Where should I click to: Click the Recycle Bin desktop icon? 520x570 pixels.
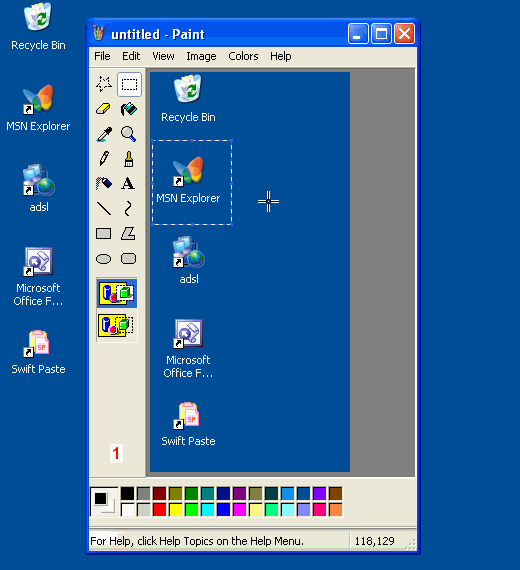38,27
